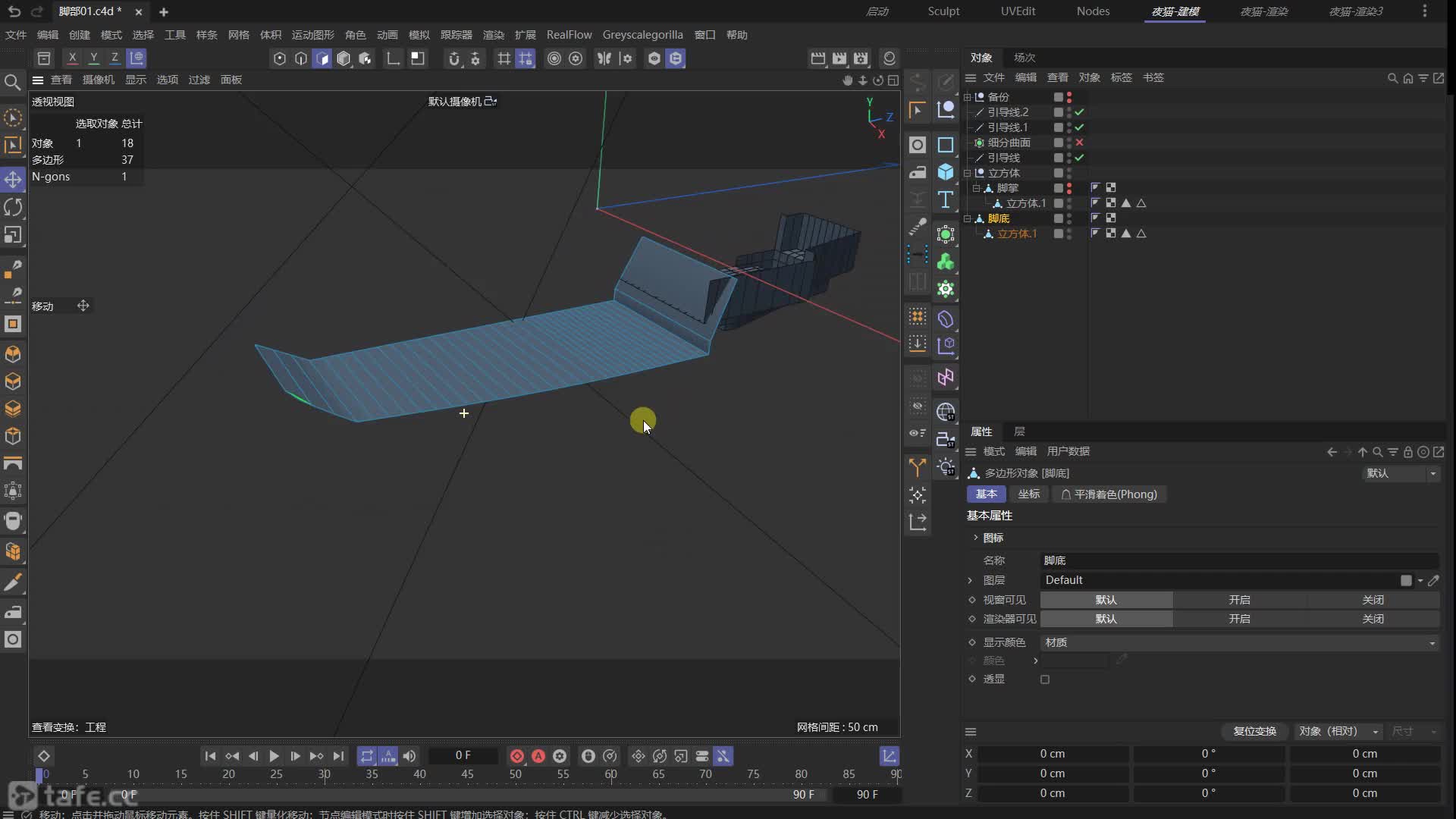Toggle 引导线.1 enable checkmark
This screenshot has width=1456, height=819.
click(x=1079, y=127)
